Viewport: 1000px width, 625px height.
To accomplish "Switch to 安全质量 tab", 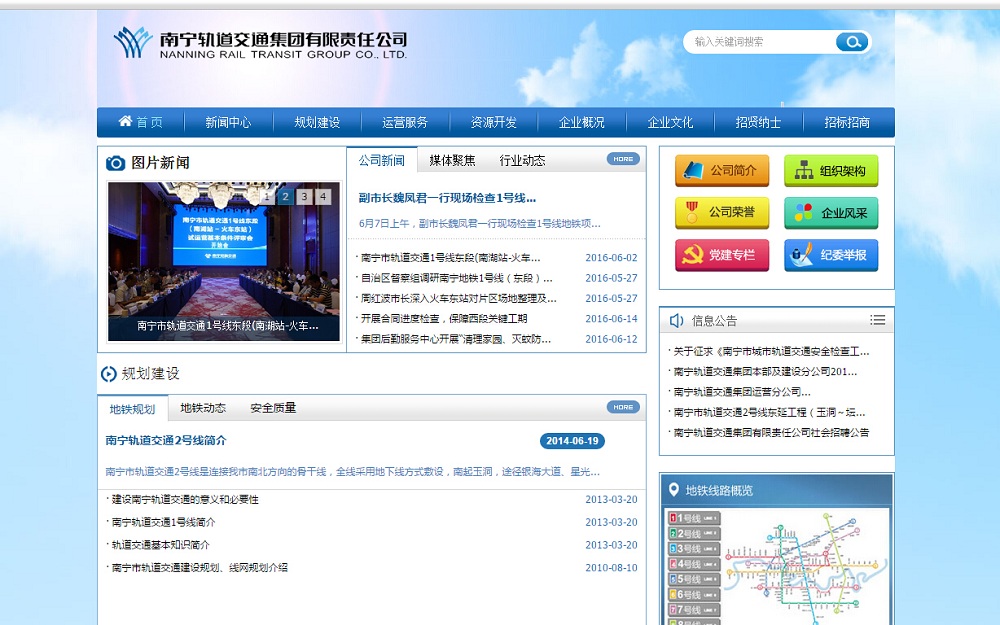I will point(273,408).
